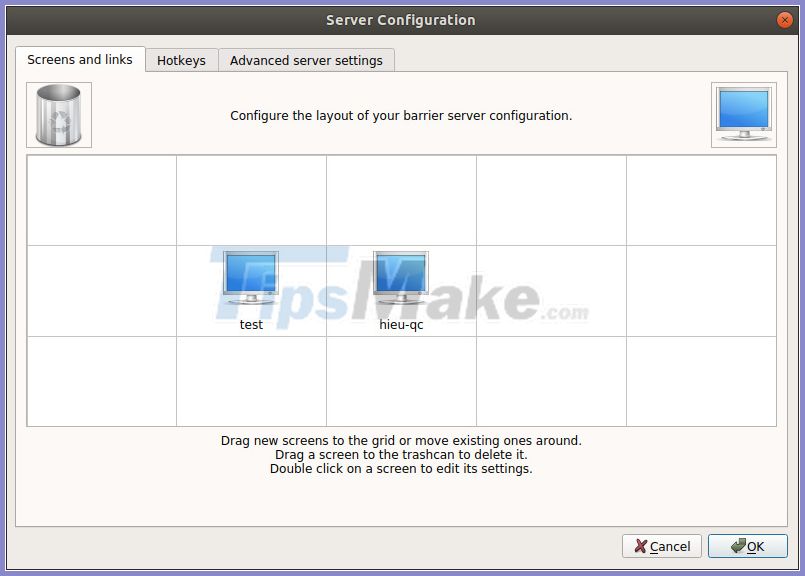Screen dimensions: 805x576
Task: Click the top-left empty grid cell
Action: (x=100, y=200)
